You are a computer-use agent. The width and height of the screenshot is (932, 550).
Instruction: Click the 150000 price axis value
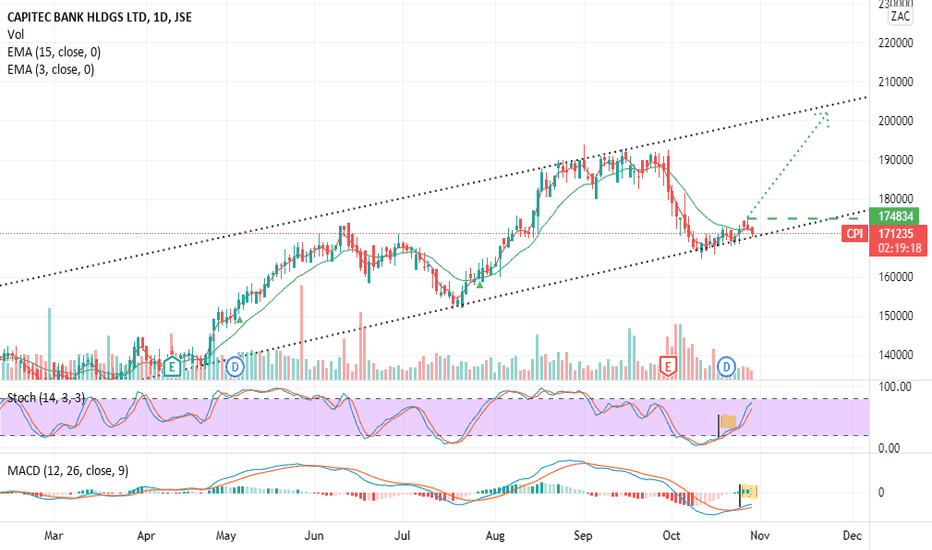coord(896,316)
